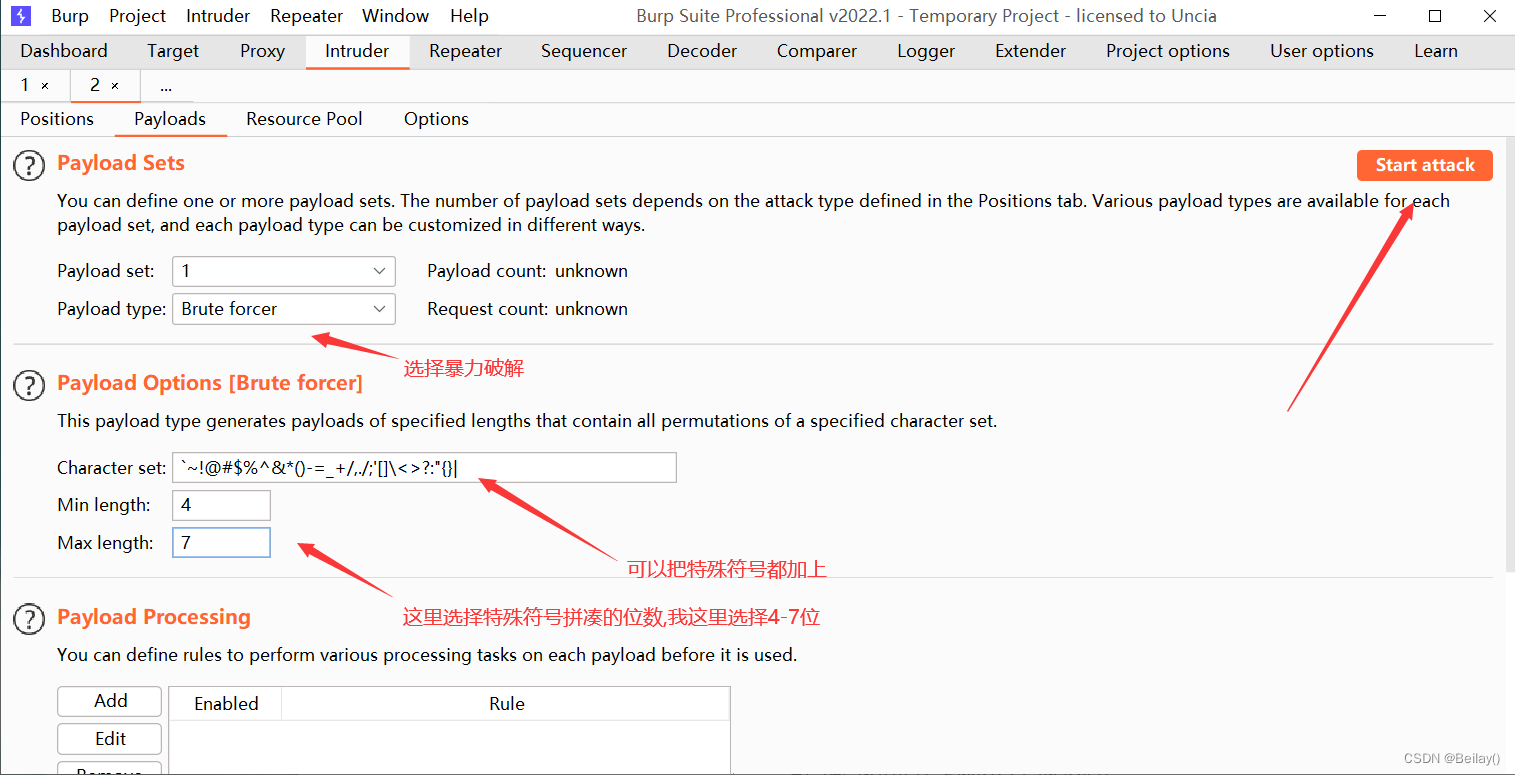The width and height of the screenshot is (1515, 775).
Task: Close Intruder attack tab 2
Action: [115, 87]
